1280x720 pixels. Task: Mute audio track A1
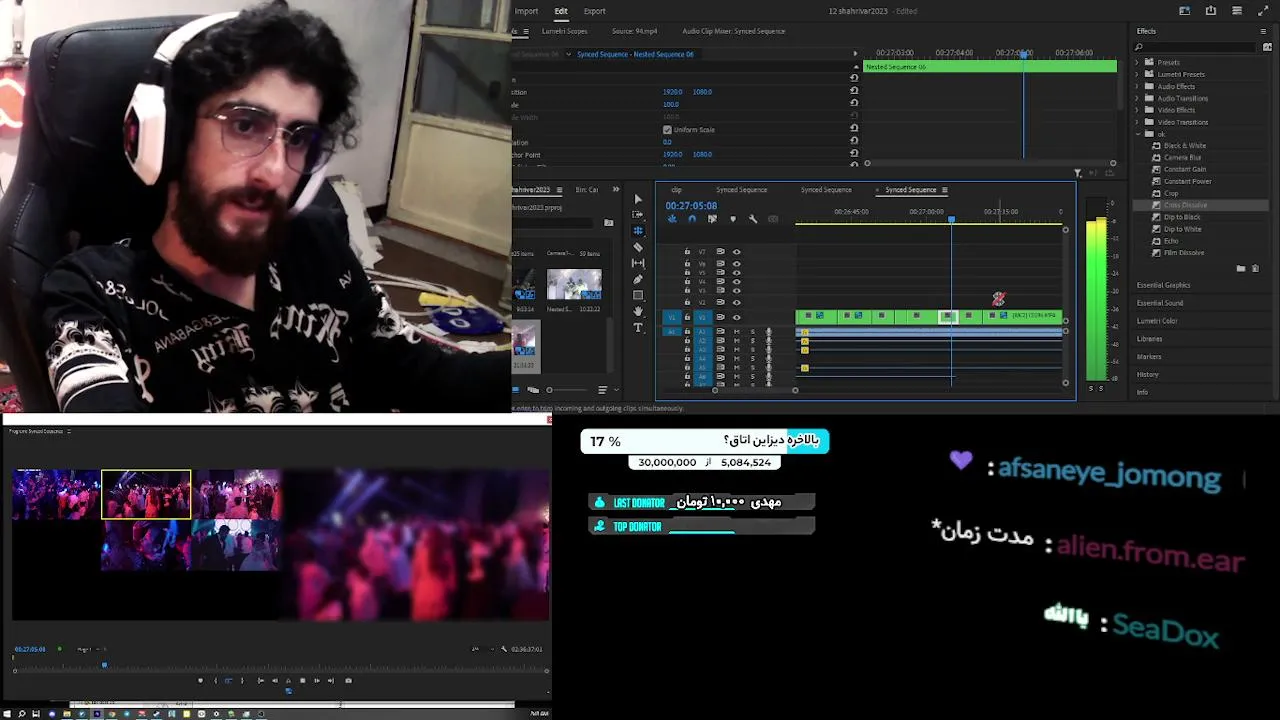point(737,331)
